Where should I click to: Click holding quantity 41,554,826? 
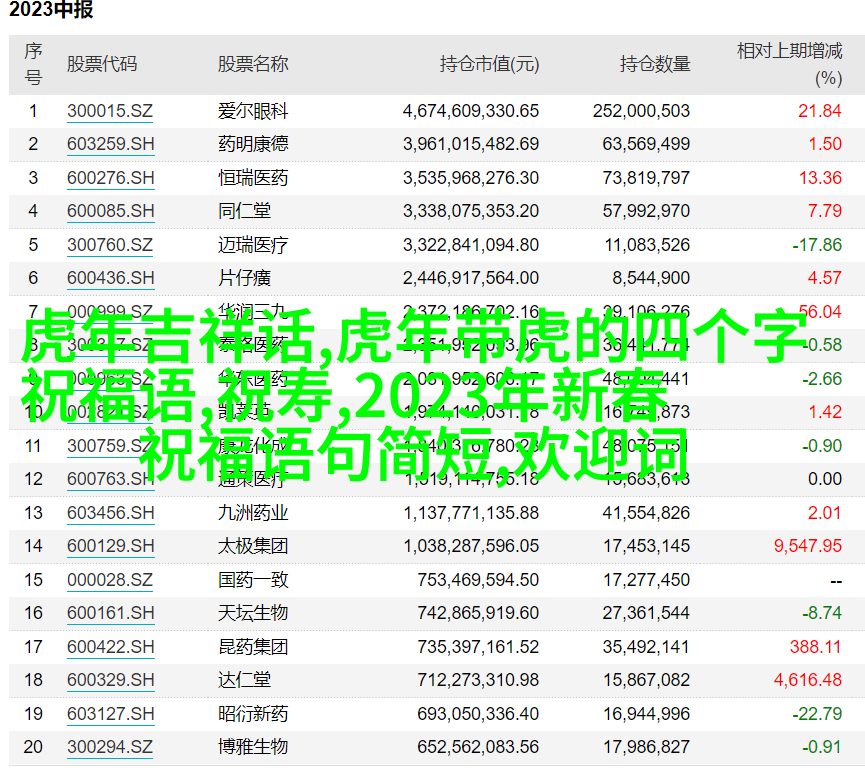point(646,513)
